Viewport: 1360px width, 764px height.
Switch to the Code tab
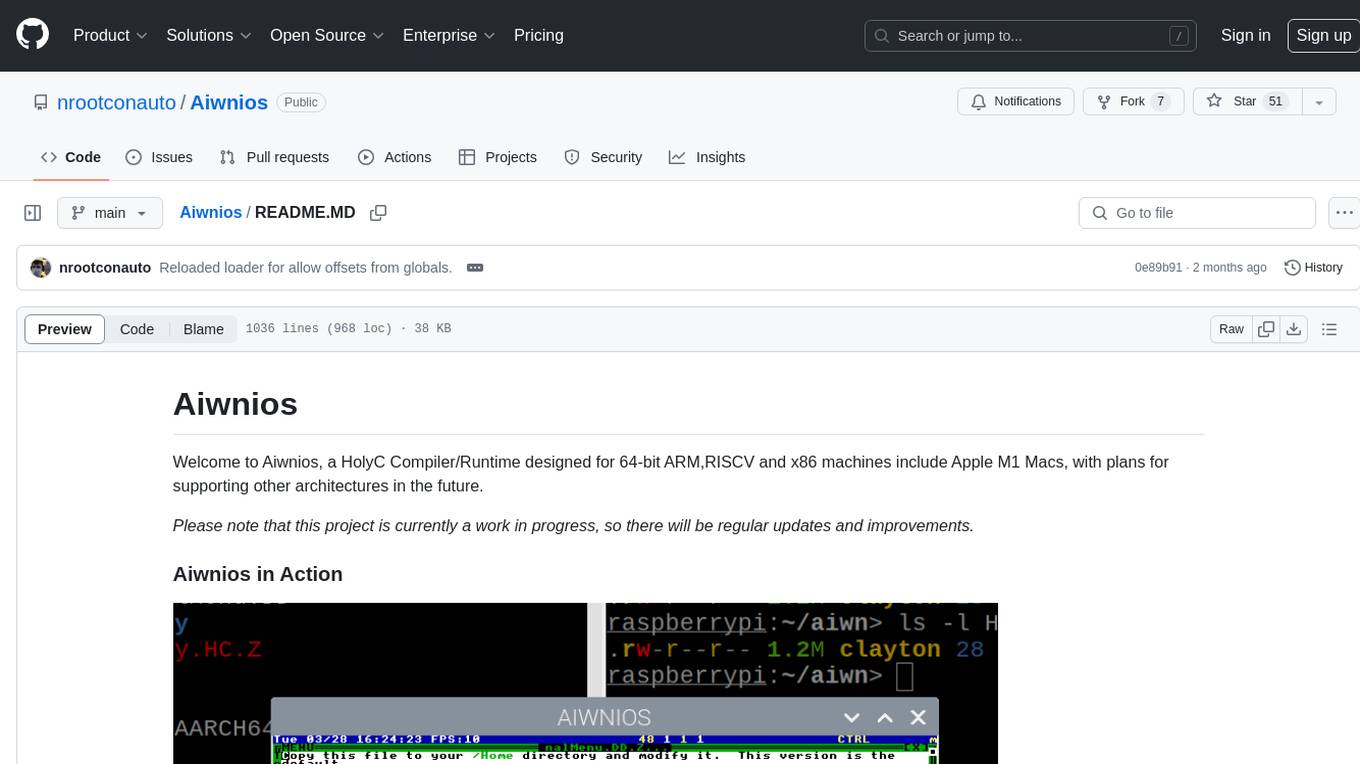tap(71, 157)
